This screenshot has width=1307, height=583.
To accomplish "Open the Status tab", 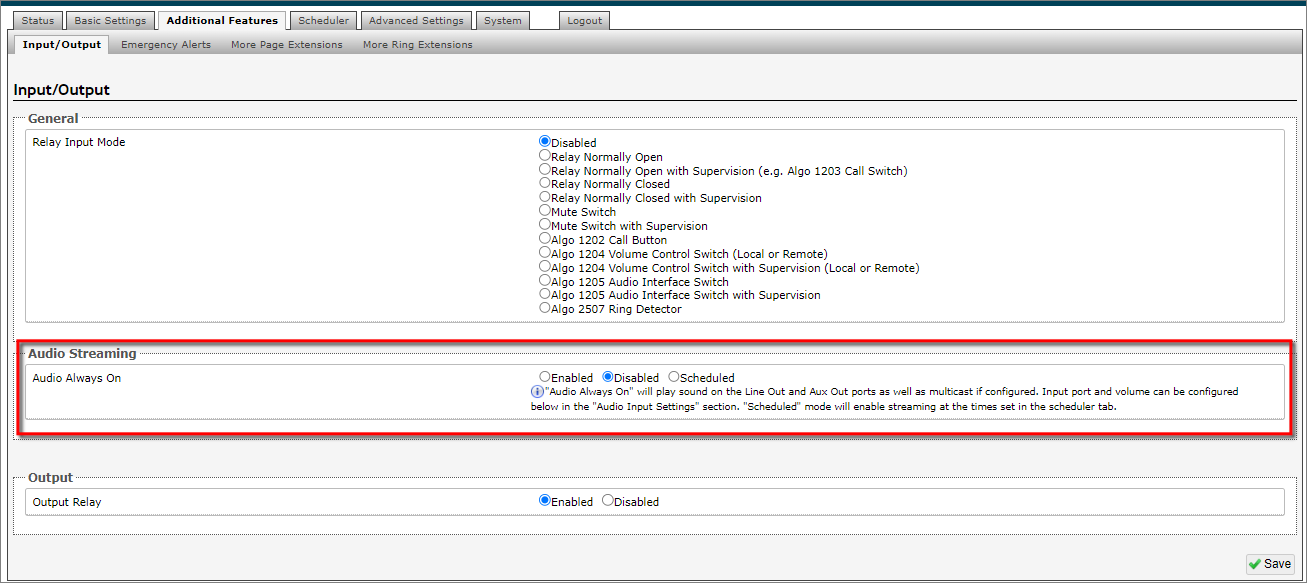I will point(38,21).
